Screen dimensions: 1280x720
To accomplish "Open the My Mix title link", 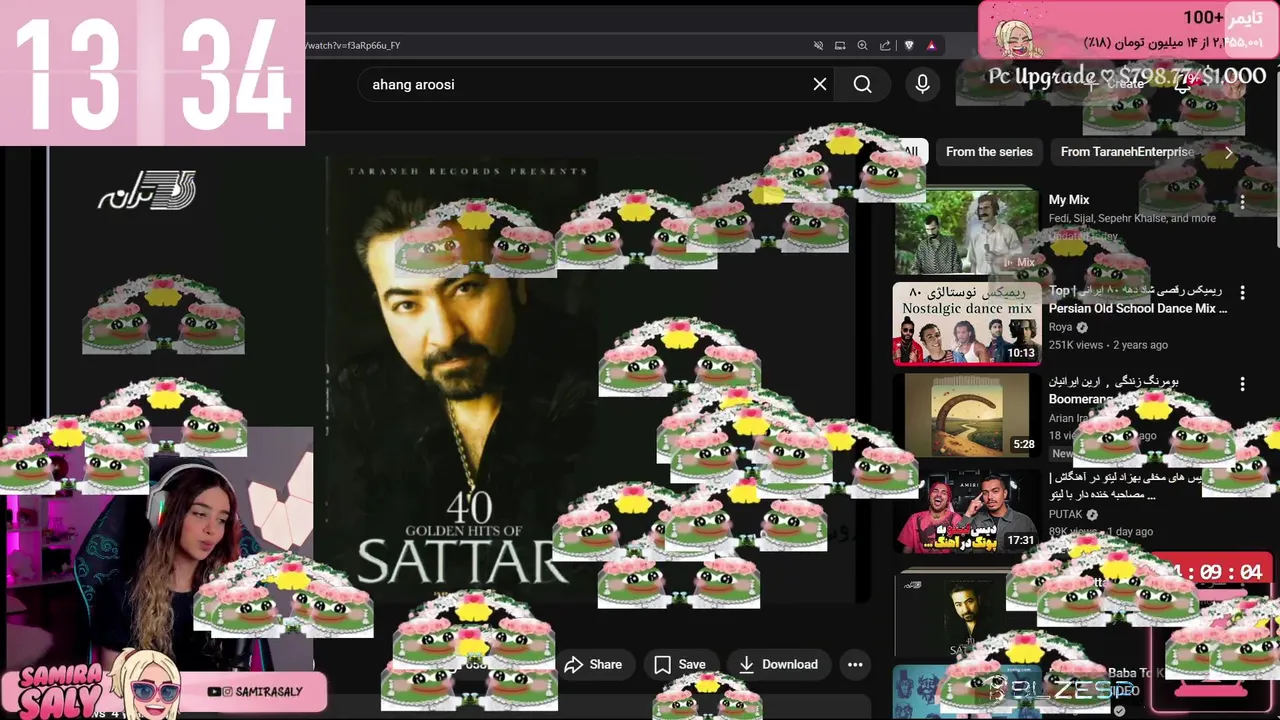I will tap(1069, 200).
